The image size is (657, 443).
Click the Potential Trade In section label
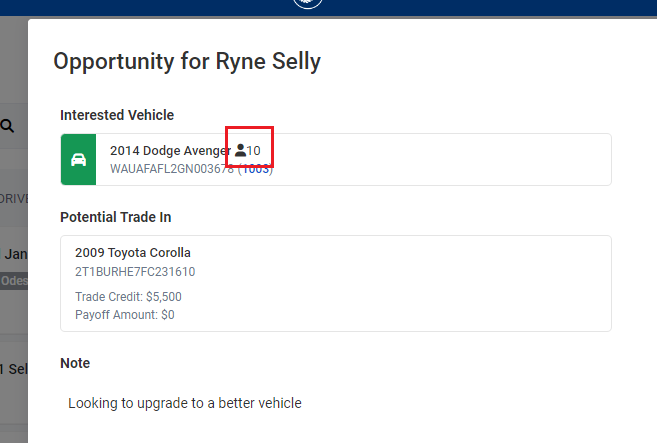pos(116,217)
